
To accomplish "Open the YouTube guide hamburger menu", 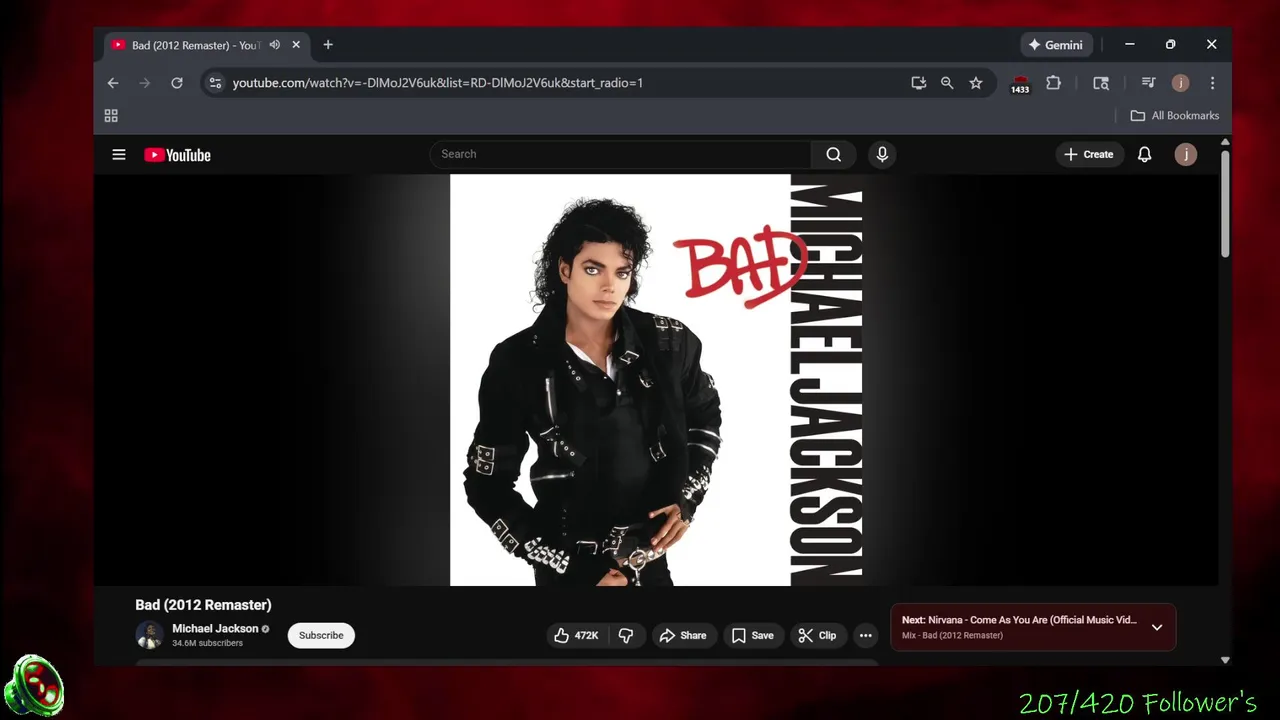I will (x=119, y=155).
